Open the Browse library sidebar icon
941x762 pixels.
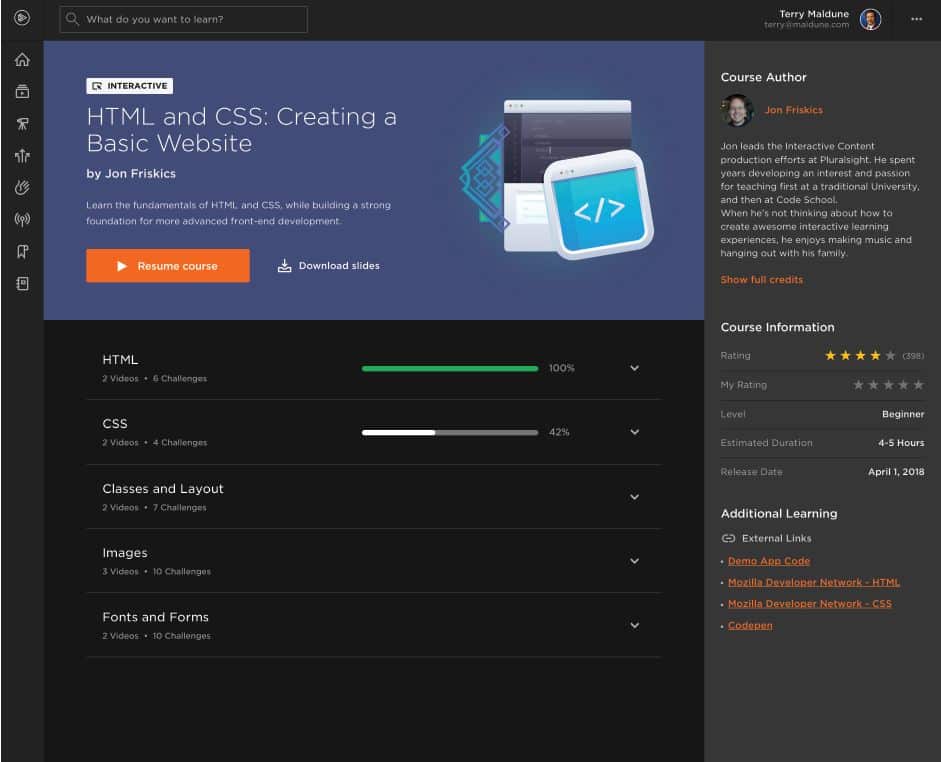[22, 91]
